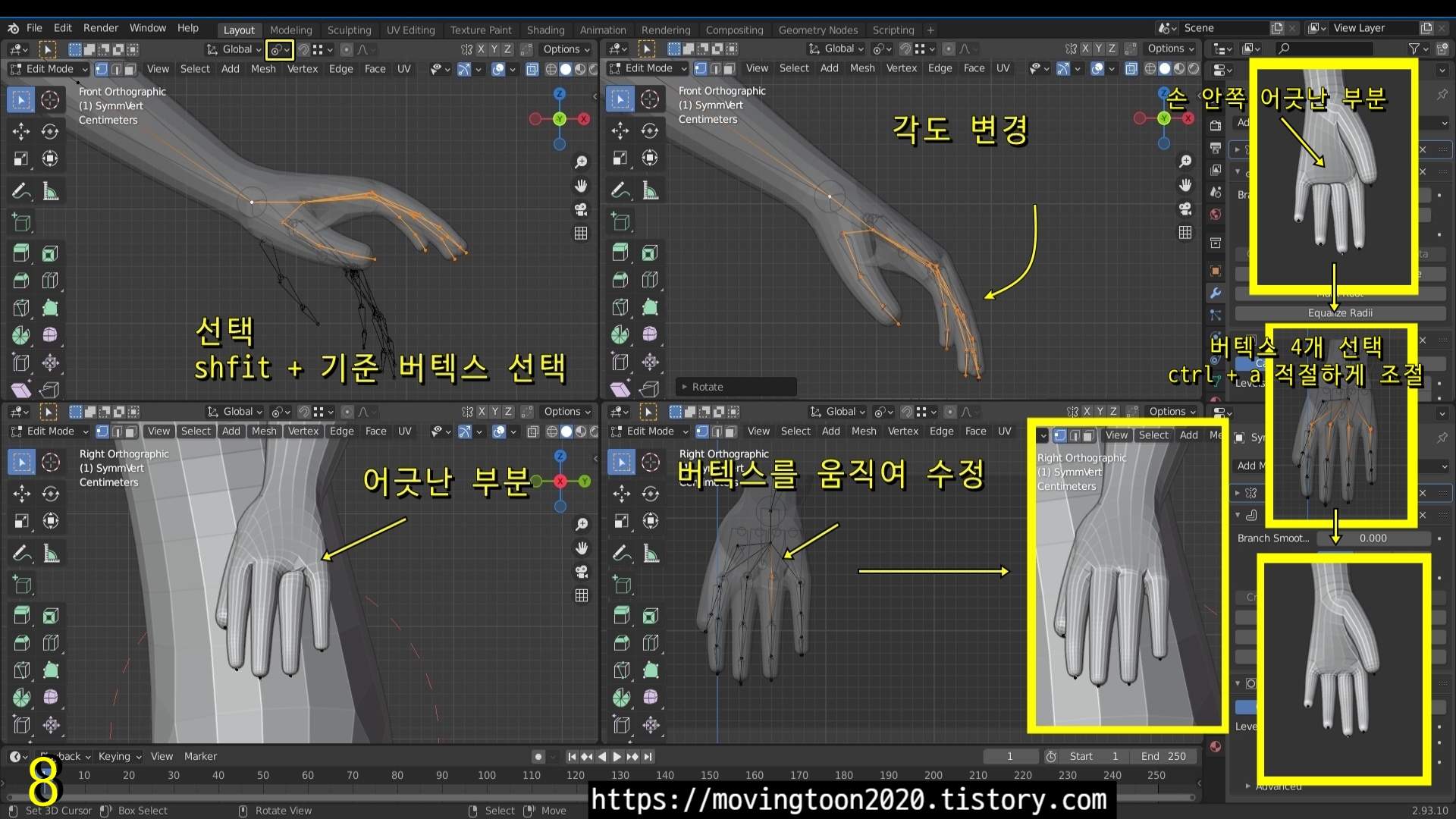Select the Scale tool in top-left viewport
The image size is (1456, 819).
[21, 158]
